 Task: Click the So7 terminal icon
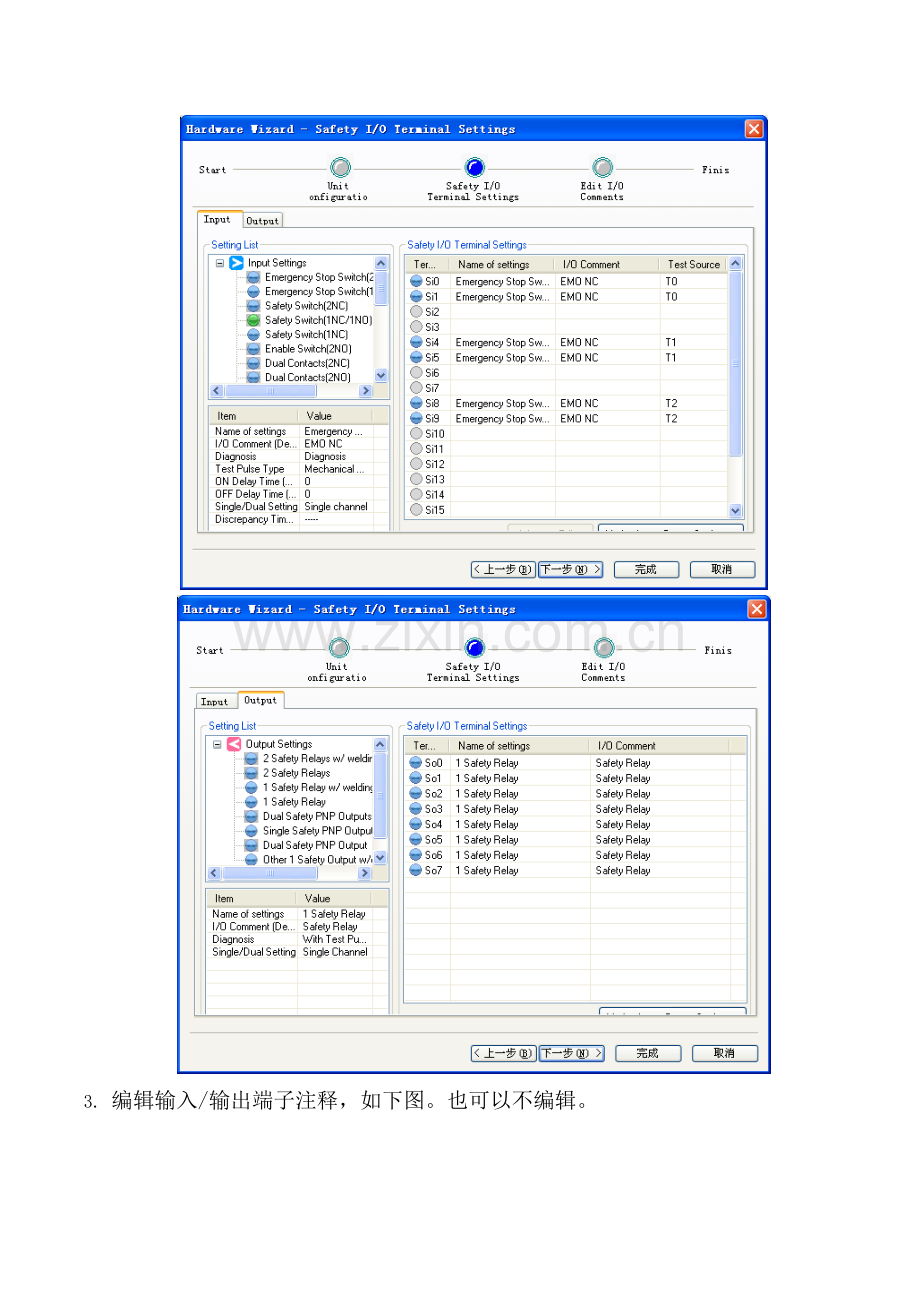click(416, 871)
